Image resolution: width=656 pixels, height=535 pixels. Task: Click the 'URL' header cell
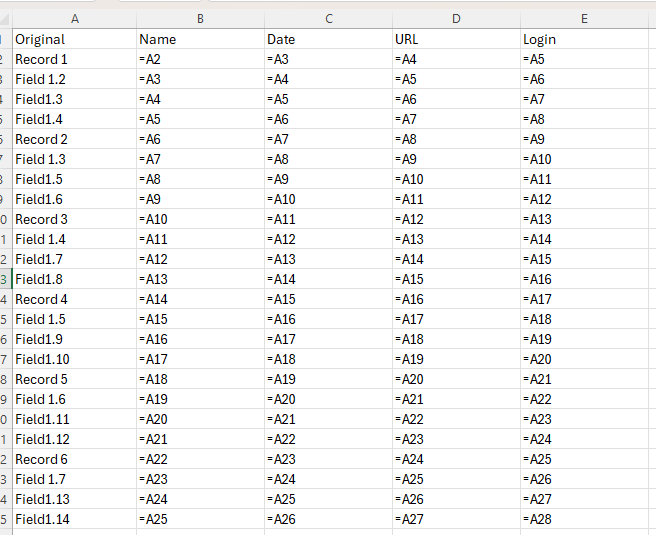point(455,39)
